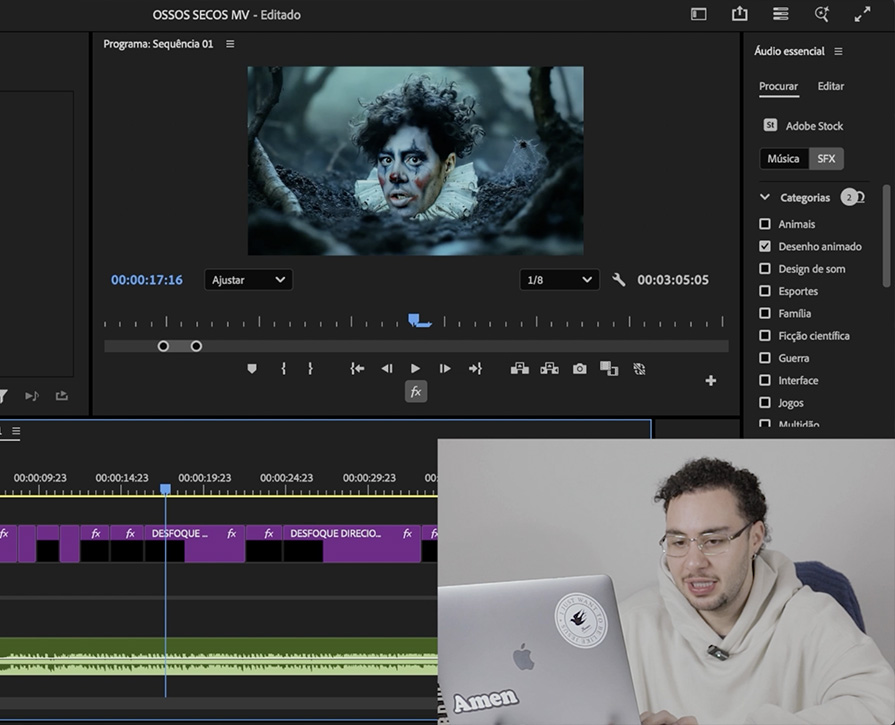
Task: Check the Animais category
Action: pos(765,224)
